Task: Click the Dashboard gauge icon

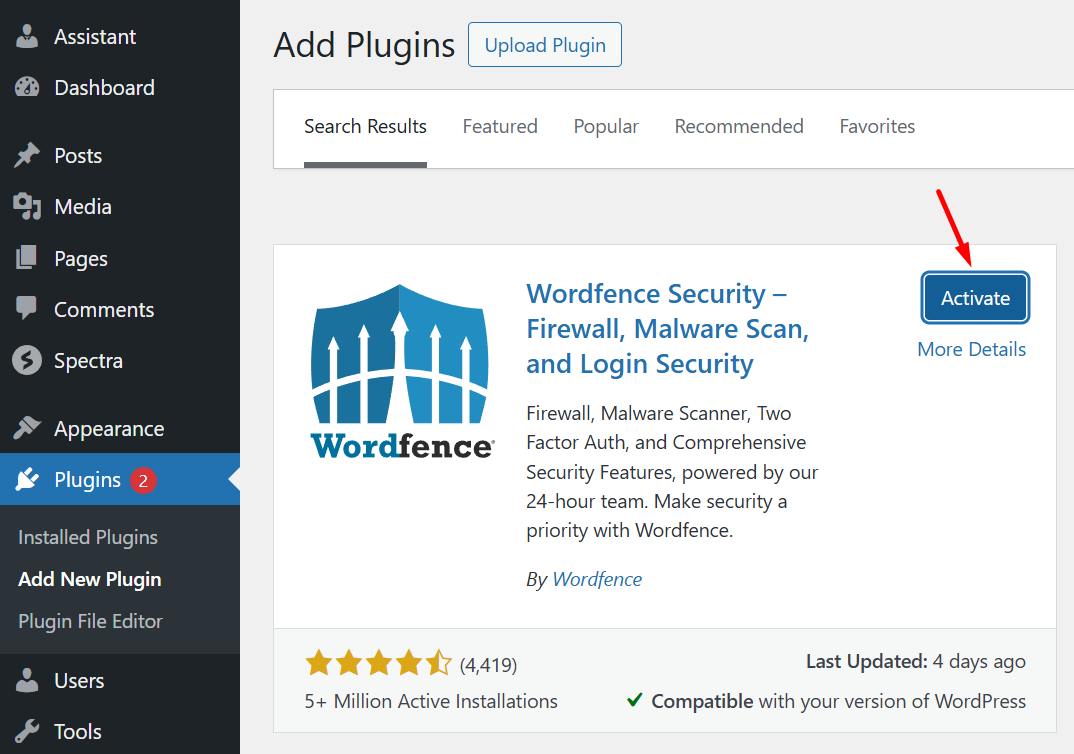Action: 27,88
